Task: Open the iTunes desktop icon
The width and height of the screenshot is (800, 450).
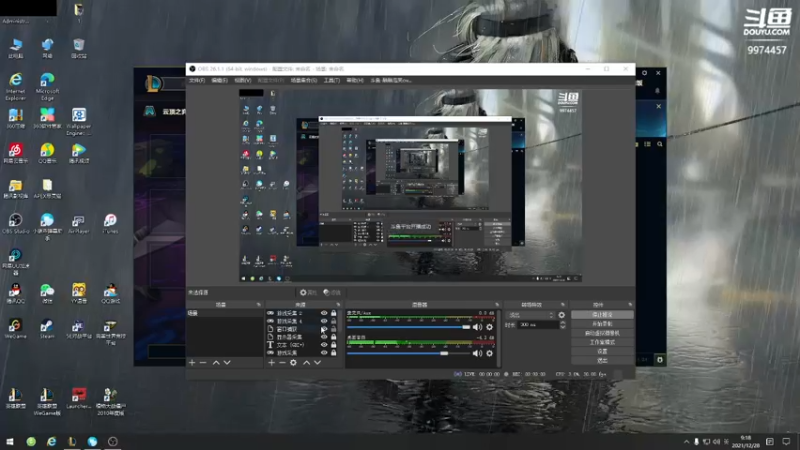Action: pyautogui.click(x=110, y=223)
